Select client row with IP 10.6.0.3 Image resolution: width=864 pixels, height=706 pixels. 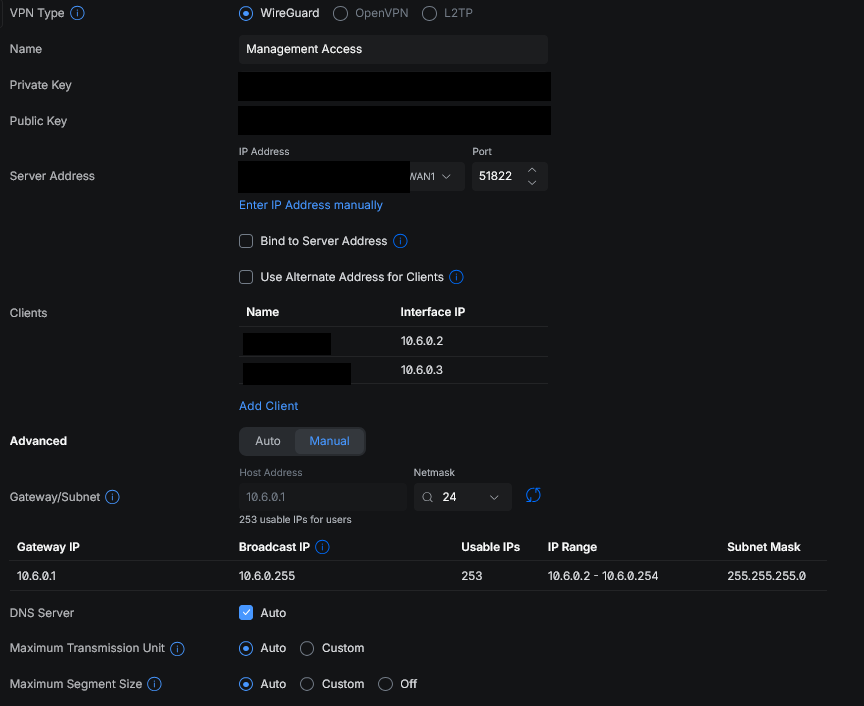click(393, 370)
